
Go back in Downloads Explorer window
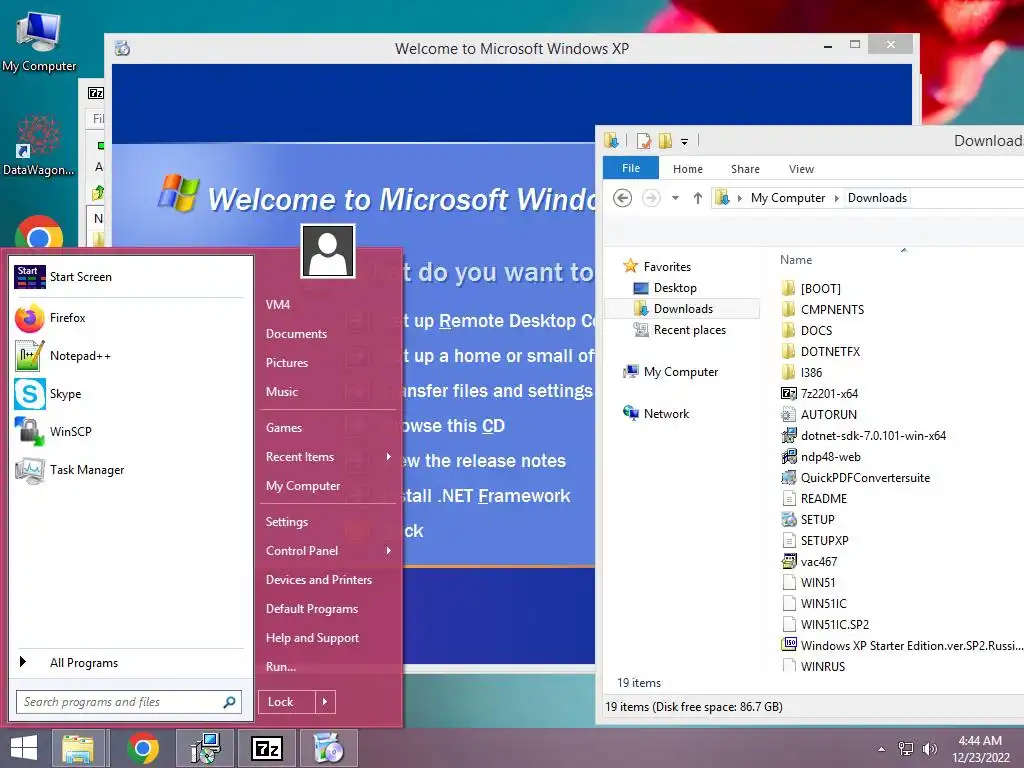tap(622, 198)
